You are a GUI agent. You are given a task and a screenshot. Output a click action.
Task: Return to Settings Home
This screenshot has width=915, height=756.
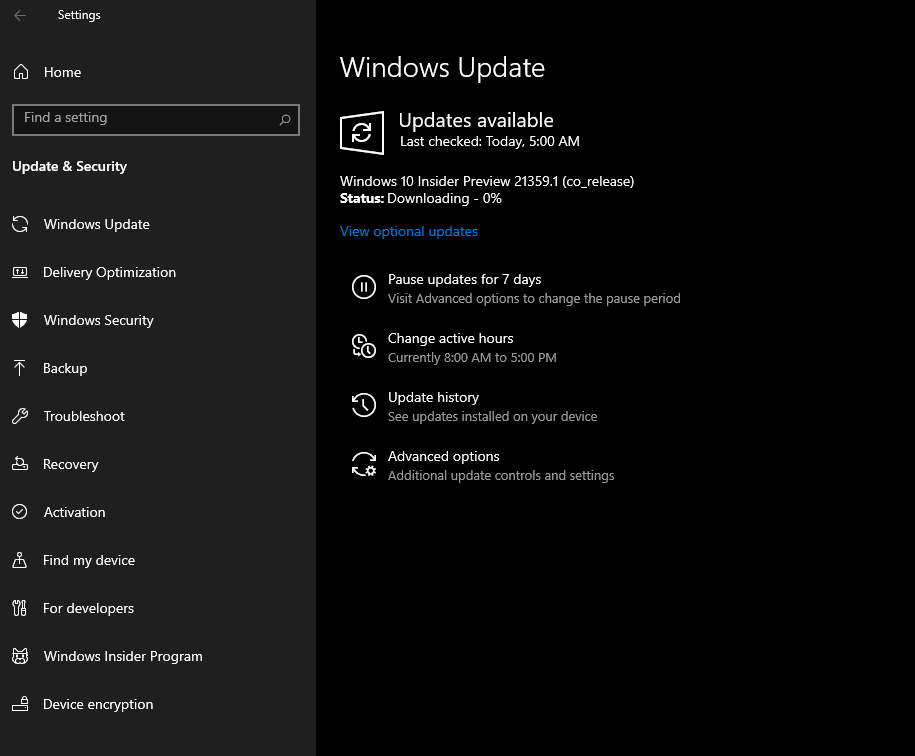62,72
